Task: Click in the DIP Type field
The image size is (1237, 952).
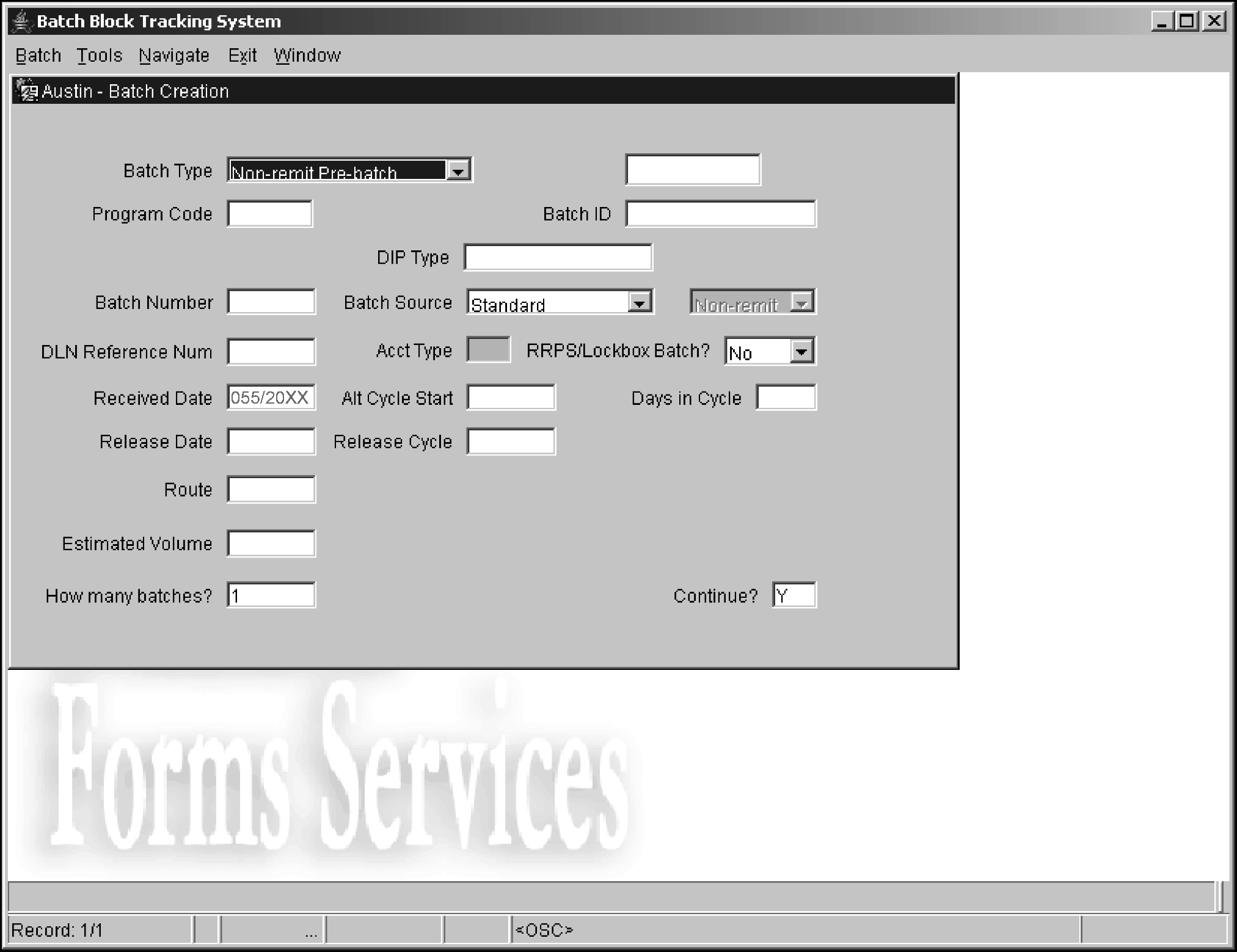Action: click(x=558, y=258)
